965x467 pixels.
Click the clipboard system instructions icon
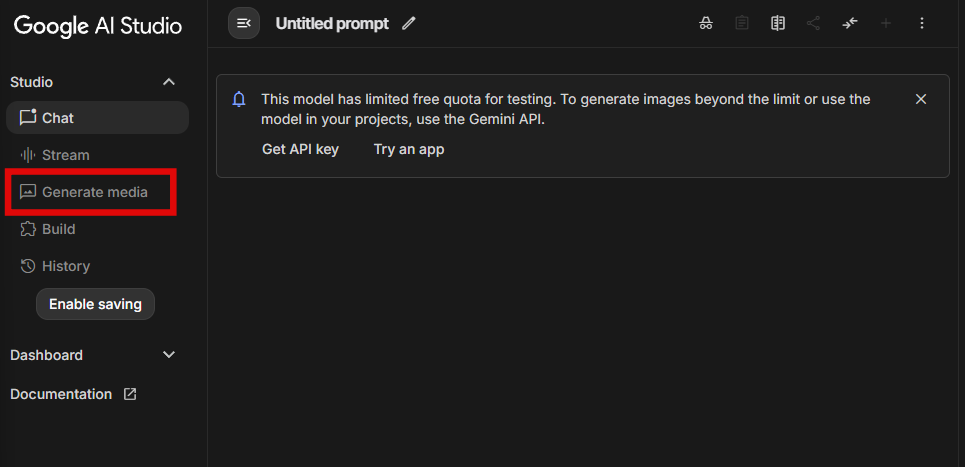point(742,23)
